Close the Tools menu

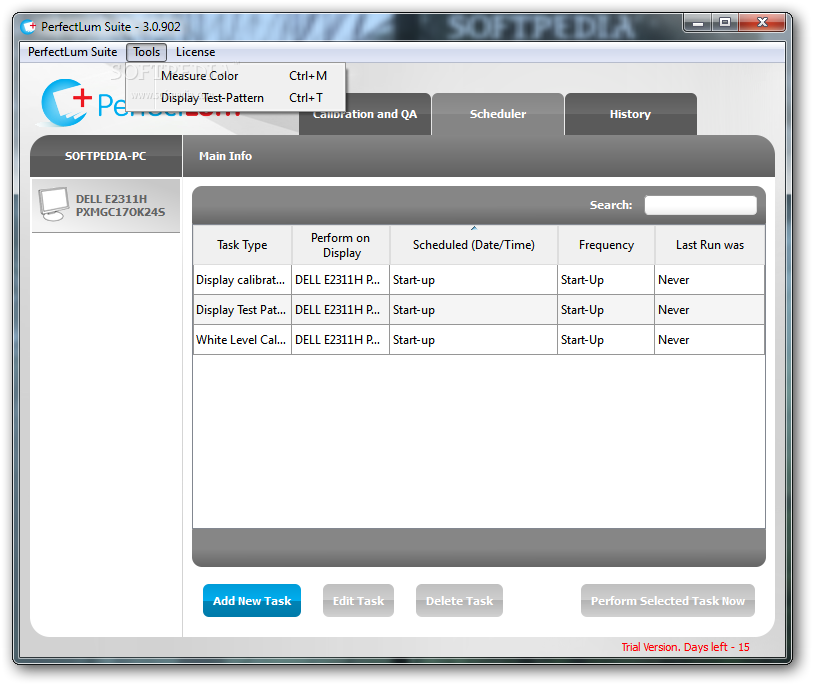146,52
